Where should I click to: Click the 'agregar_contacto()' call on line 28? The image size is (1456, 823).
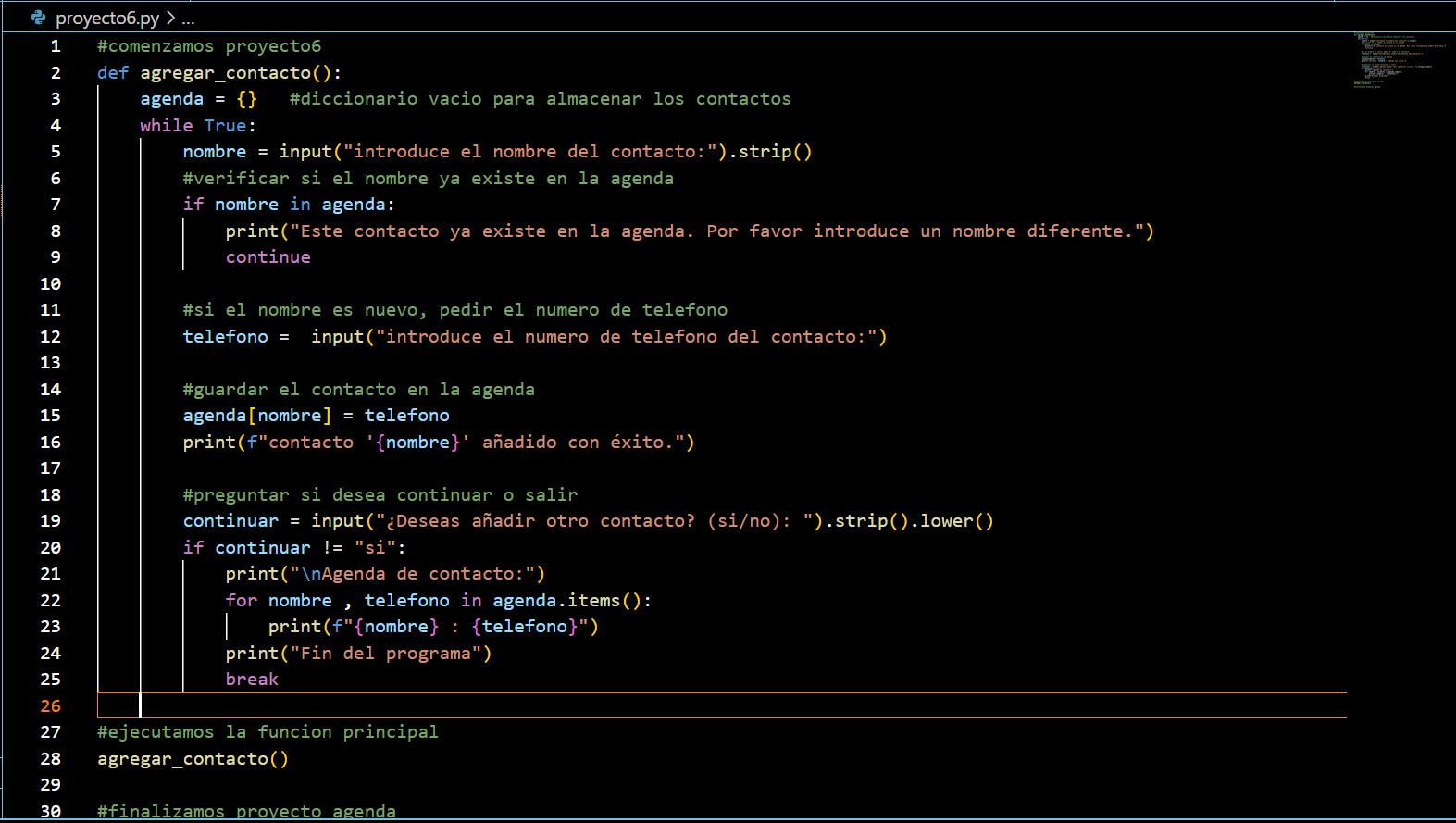click(x=193, y=759)
